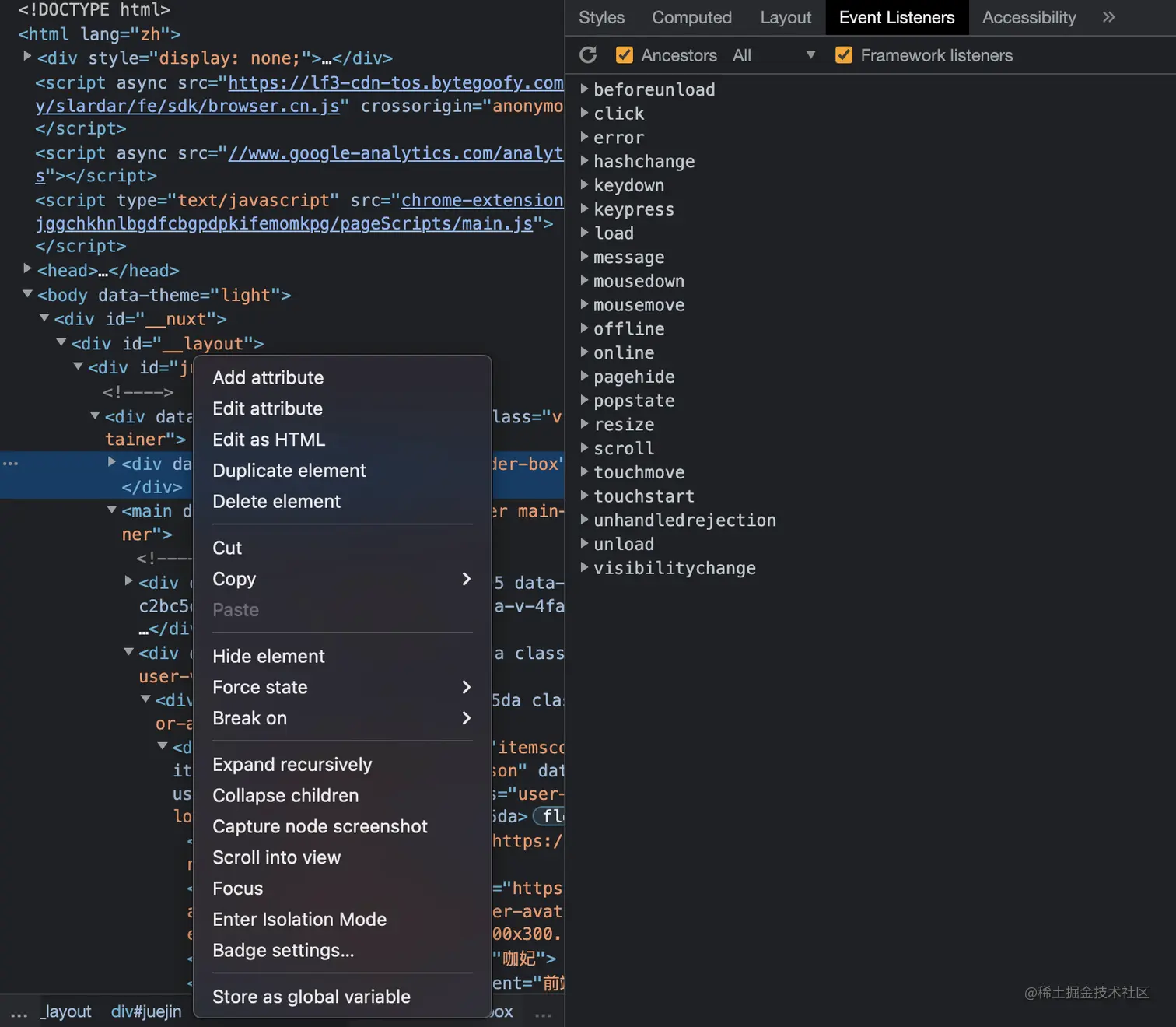
Task: Open the All listener-type dropdown
Action: click(x=774, y=55)
